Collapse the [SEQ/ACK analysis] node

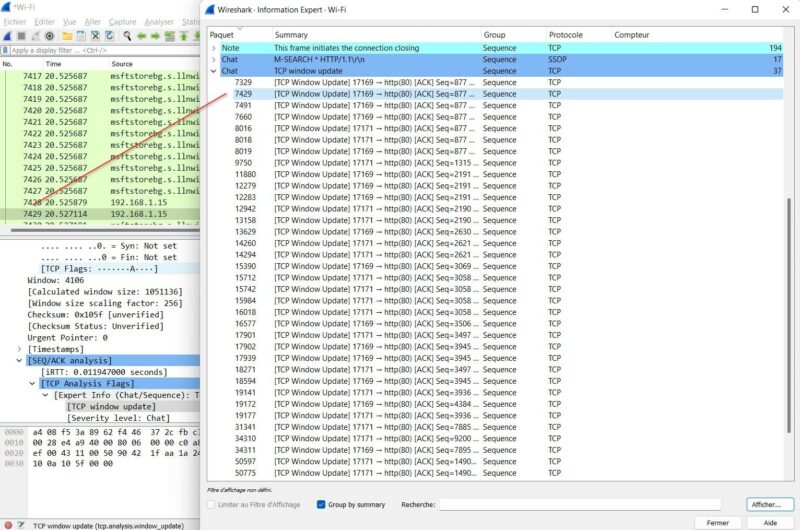click(x=19, y=361)
